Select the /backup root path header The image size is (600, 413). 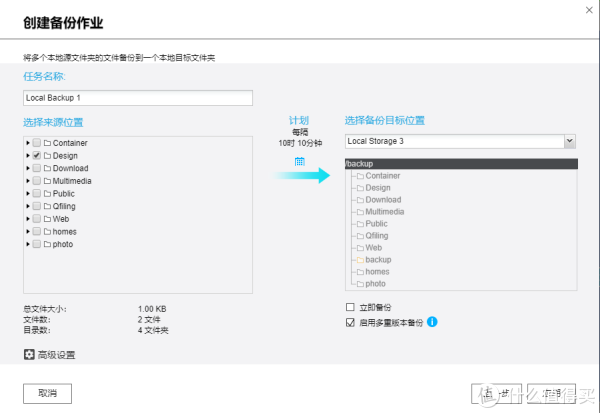[460, 163]
